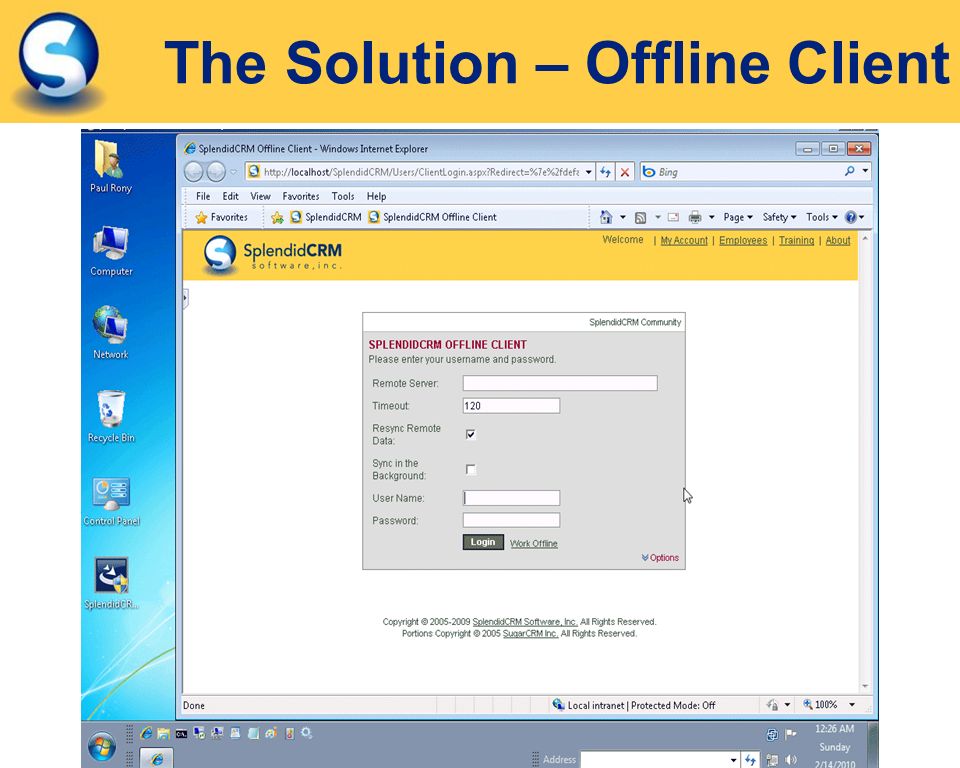960x768 pixels.
Task: Stop page loading with the red X
Action: click(x=624, y=172)
